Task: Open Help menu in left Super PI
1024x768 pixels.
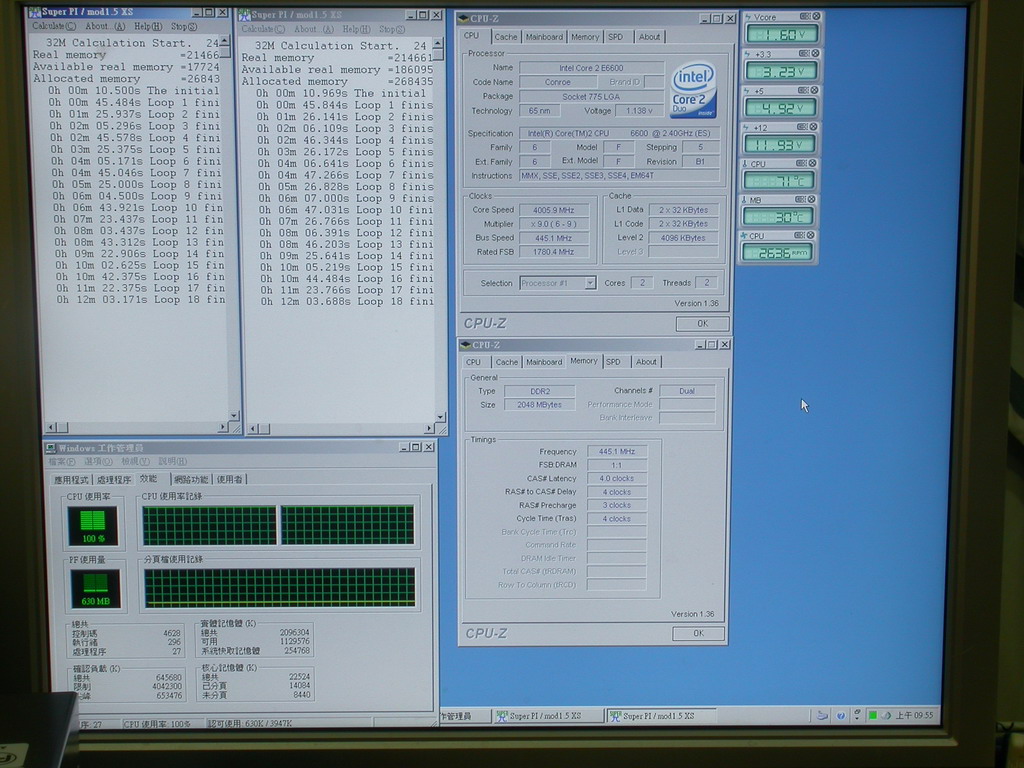Action: tap(148, 26)
